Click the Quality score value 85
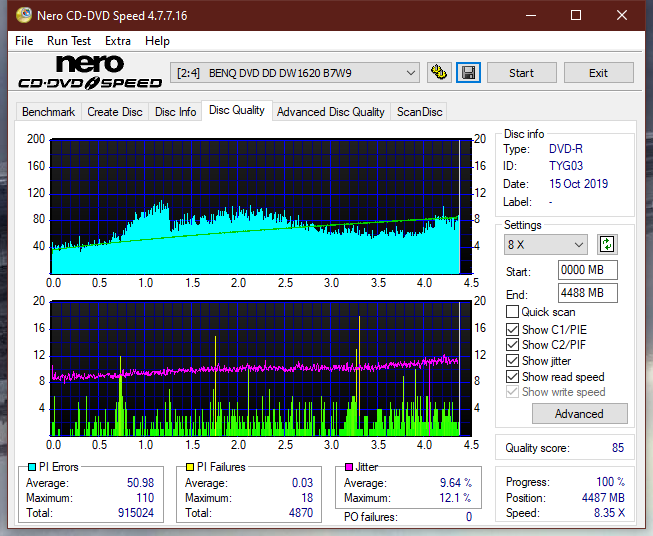Viewport: 653px width, 536px height. 618,448
